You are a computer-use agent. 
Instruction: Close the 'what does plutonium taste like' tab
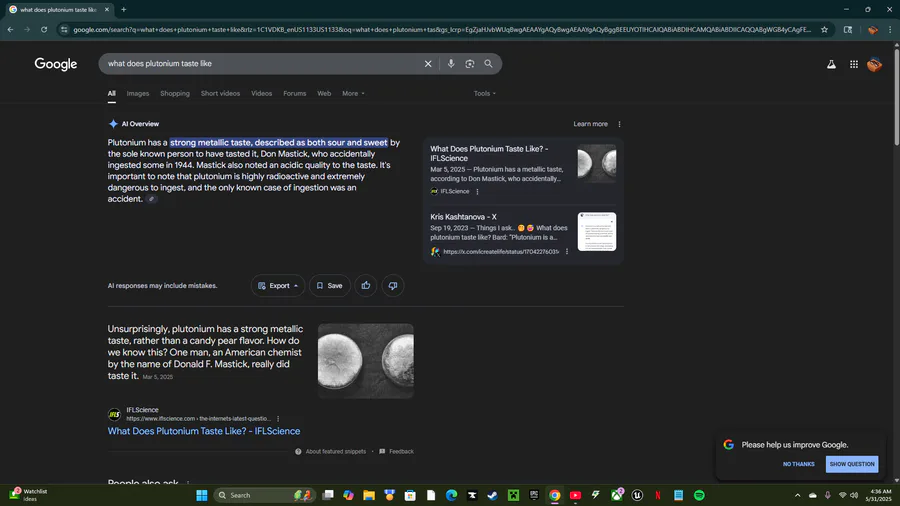[x=107, y=10]
